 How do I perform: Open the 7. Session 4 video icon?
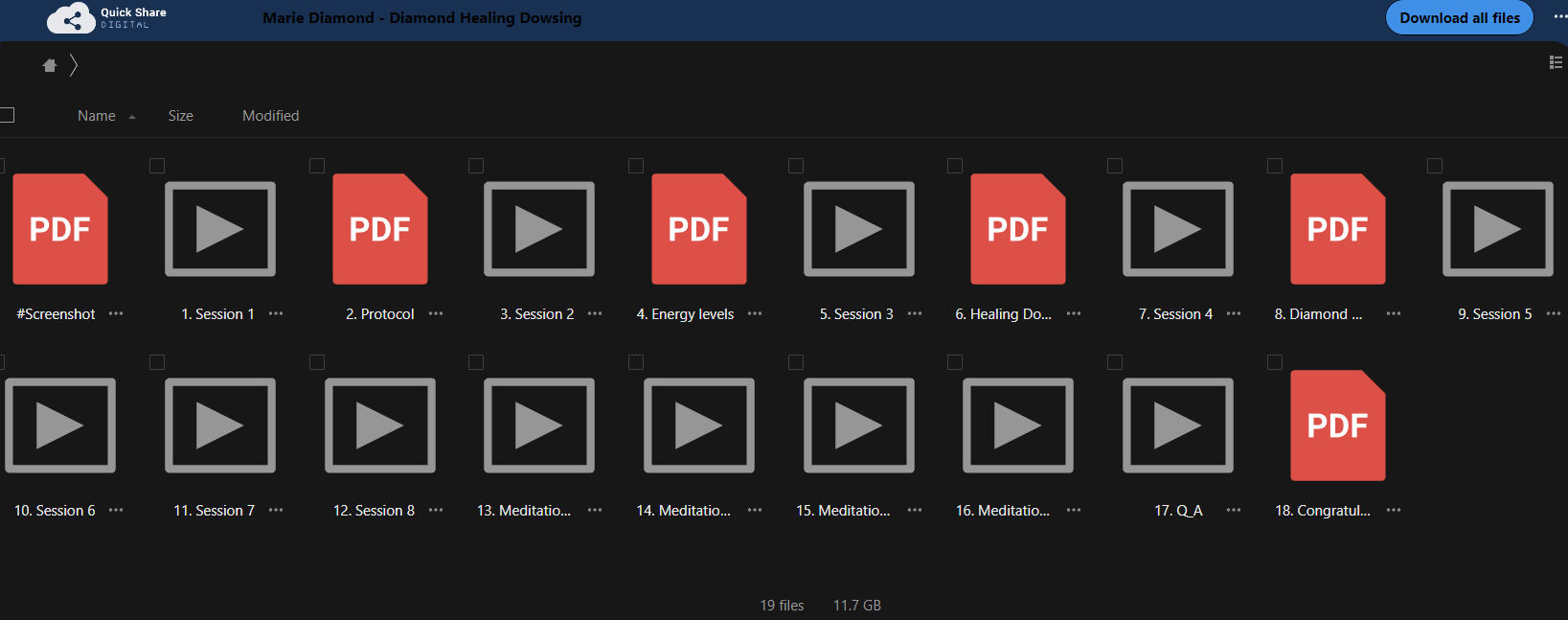click(1178, 229)
